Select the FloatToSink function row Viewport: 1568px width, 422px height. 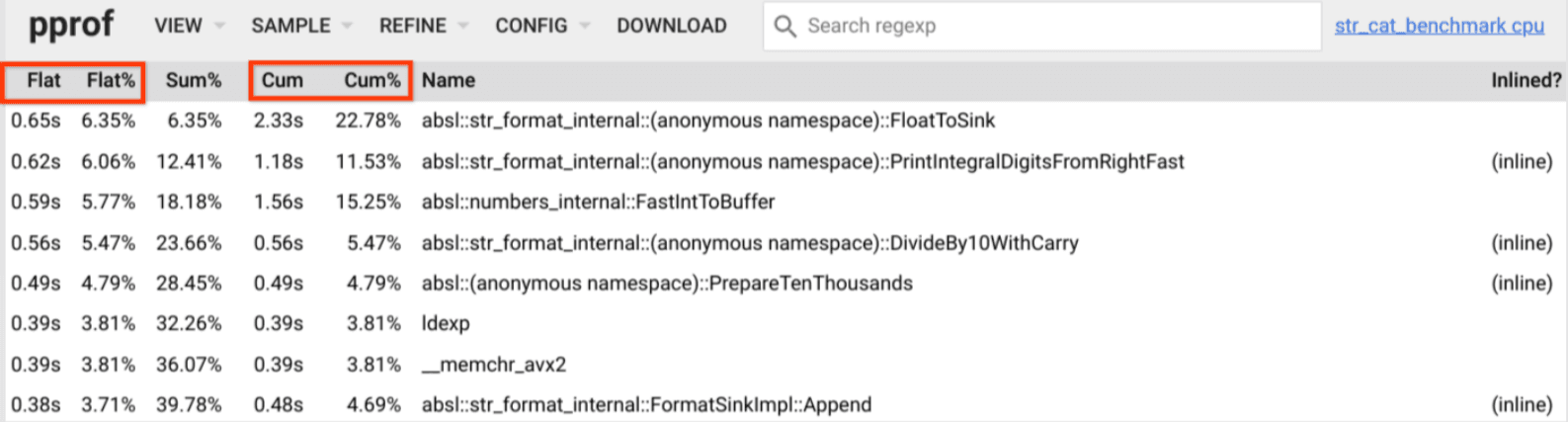pos(708,121)
